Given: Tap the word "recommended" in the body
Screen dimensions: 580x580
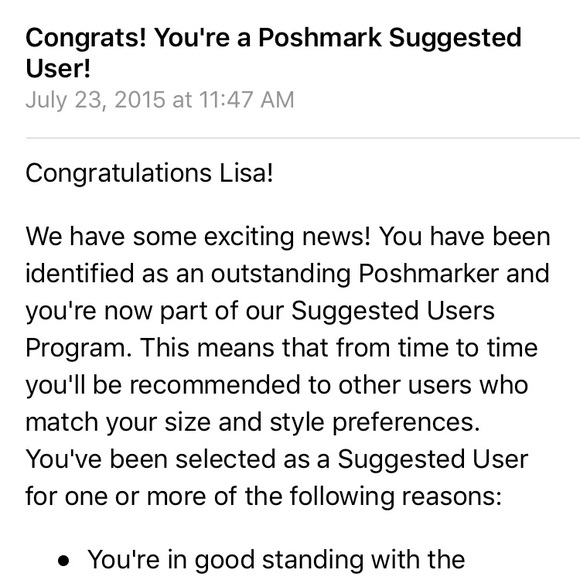Looking at the screenshot, I should [215, 385].
